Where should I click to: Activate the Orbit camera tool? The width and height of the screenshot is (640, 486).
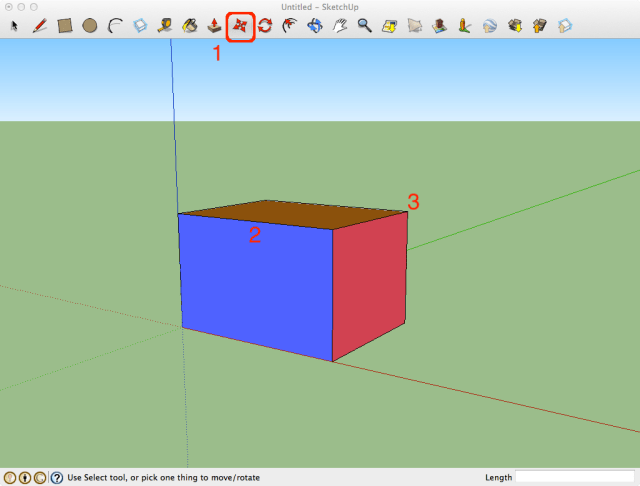(x=315, y=26)
